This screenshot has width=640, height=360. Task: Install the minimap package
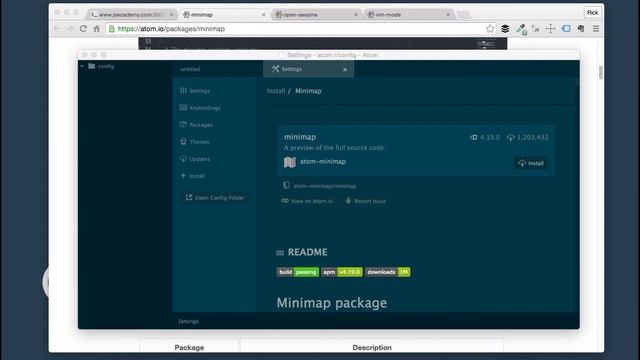pyautogui.click(x=531, y=163)
